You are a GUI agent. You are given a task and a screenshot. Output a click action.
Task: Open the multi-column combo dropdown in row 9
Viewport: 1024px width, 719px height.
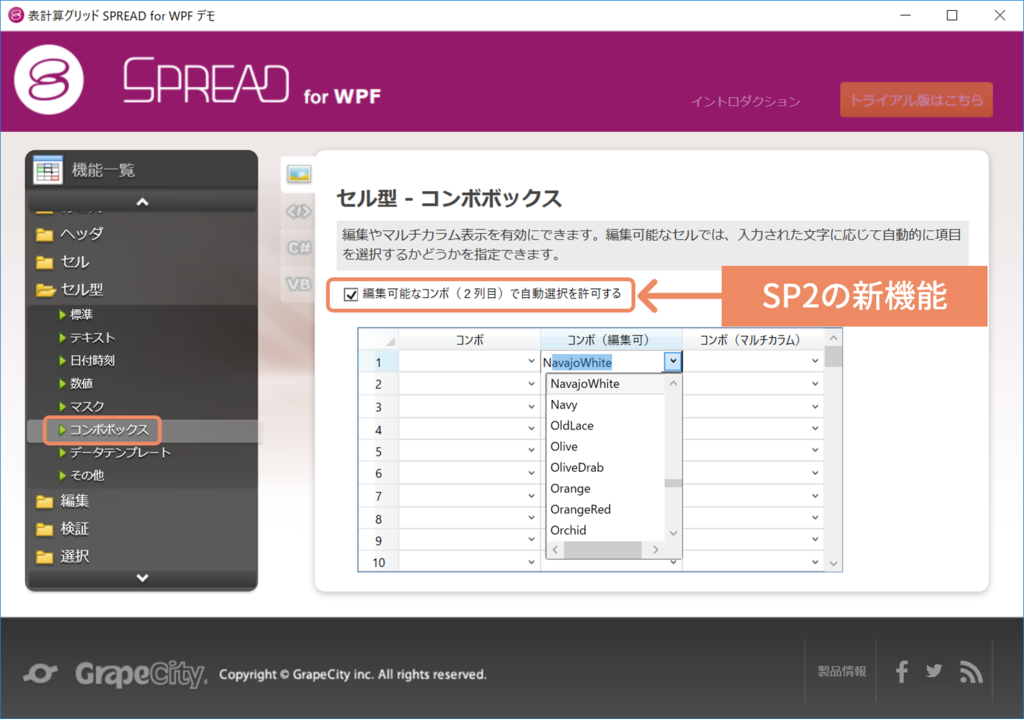point(815,539)
